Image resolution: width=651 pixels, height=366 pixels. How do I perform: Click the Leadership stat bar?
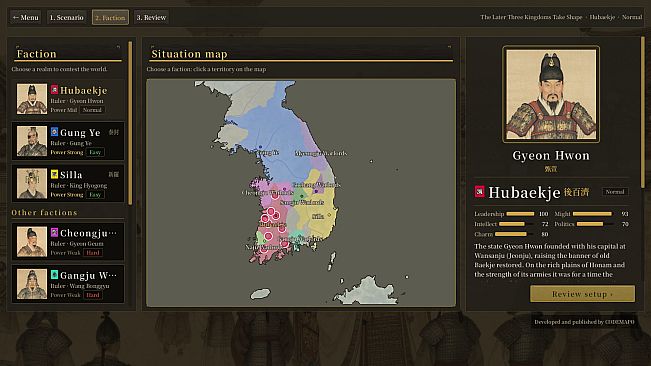(x=520, y=214)
